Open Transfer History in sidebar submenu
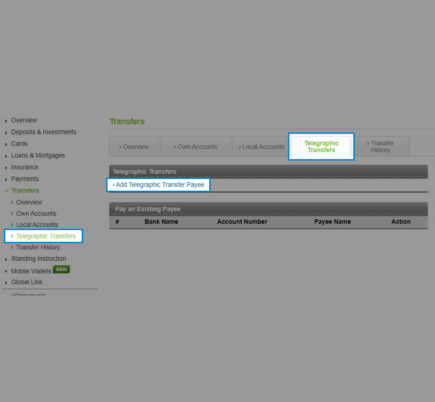 [x=38, y=247]
